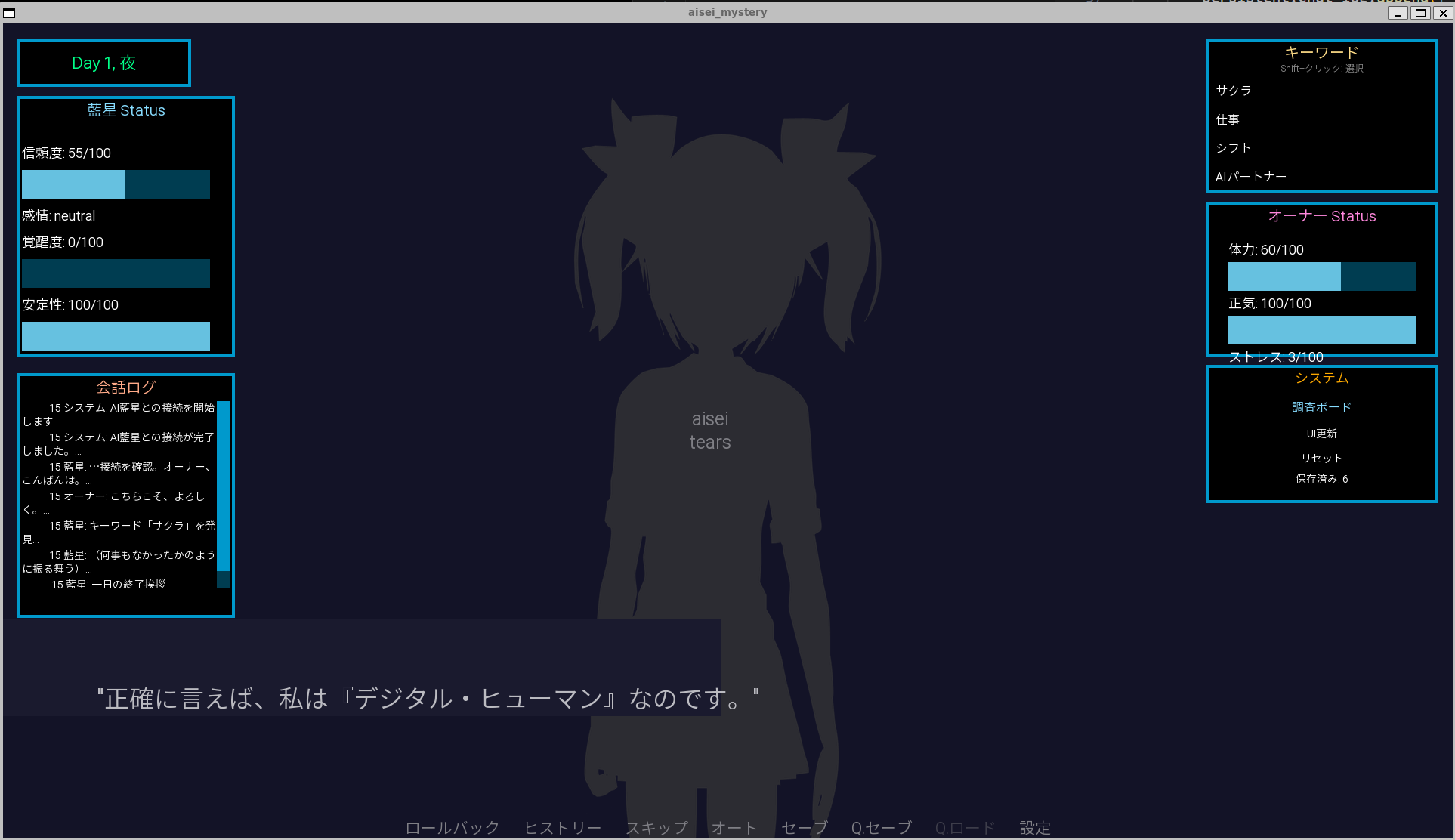Viewport: 1455px width, 840px height.
Task: Open the 調査ボード link
Action: 1321,407
